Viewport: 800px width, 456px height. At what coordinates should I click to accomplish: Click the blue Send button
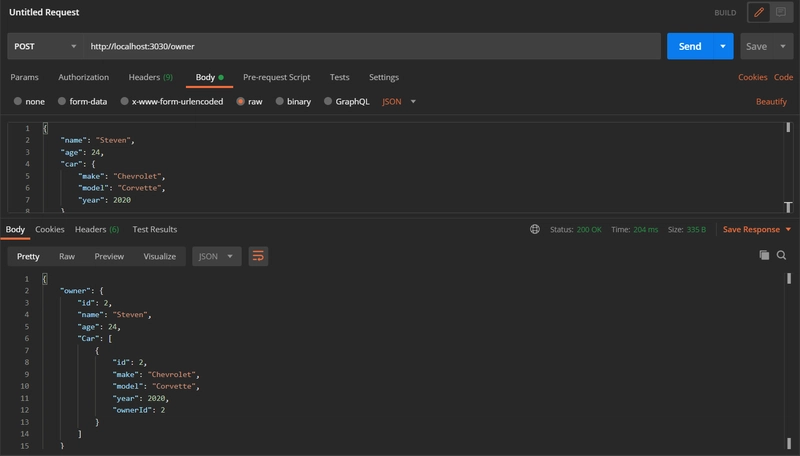pyautogui.click(x=690, y=46)
